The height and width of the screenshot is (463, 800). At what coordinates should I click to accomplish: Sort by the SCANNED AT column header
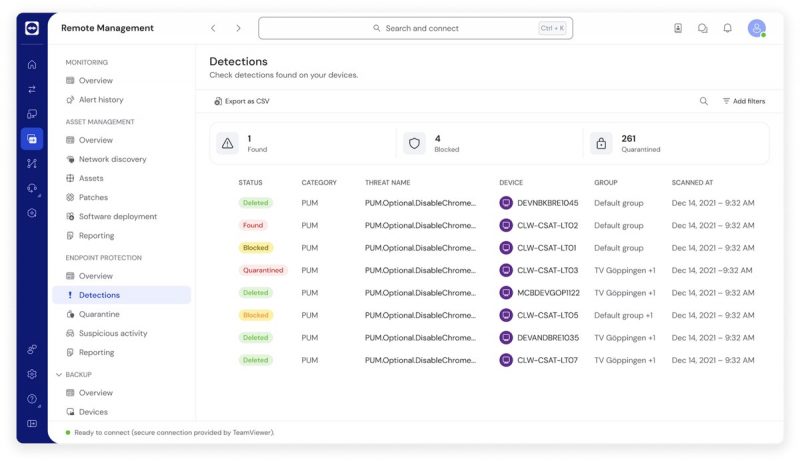pos(692,182)
